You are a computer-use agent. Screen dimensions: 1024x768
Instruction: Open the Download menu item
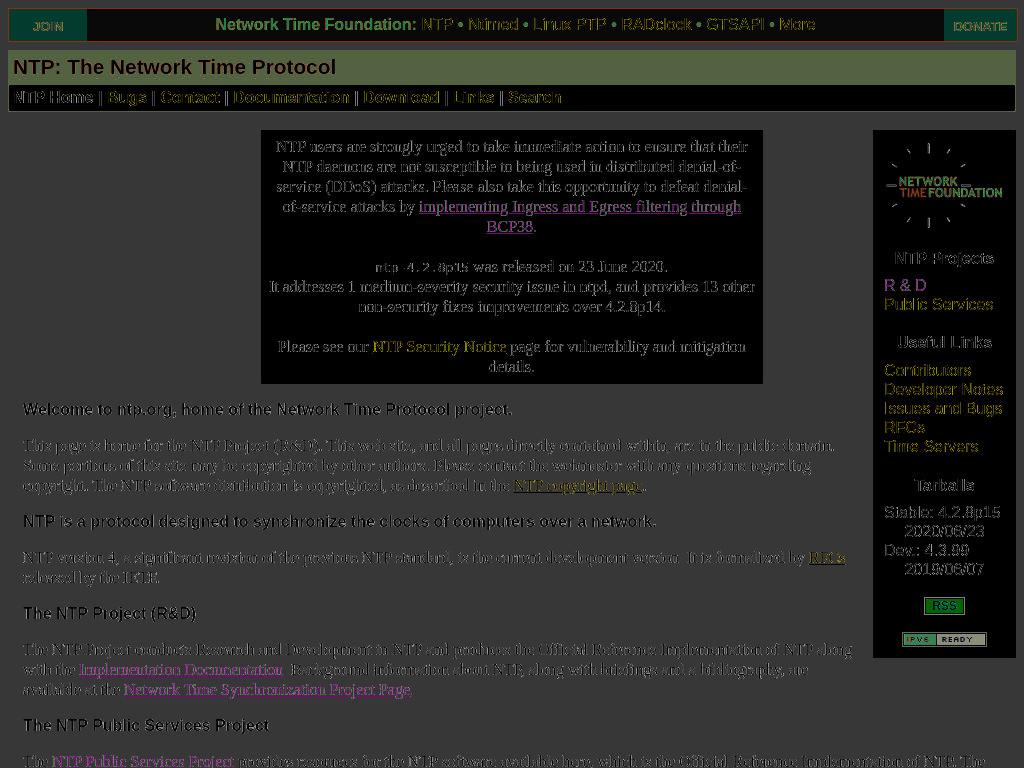click(x=401, y=97)
